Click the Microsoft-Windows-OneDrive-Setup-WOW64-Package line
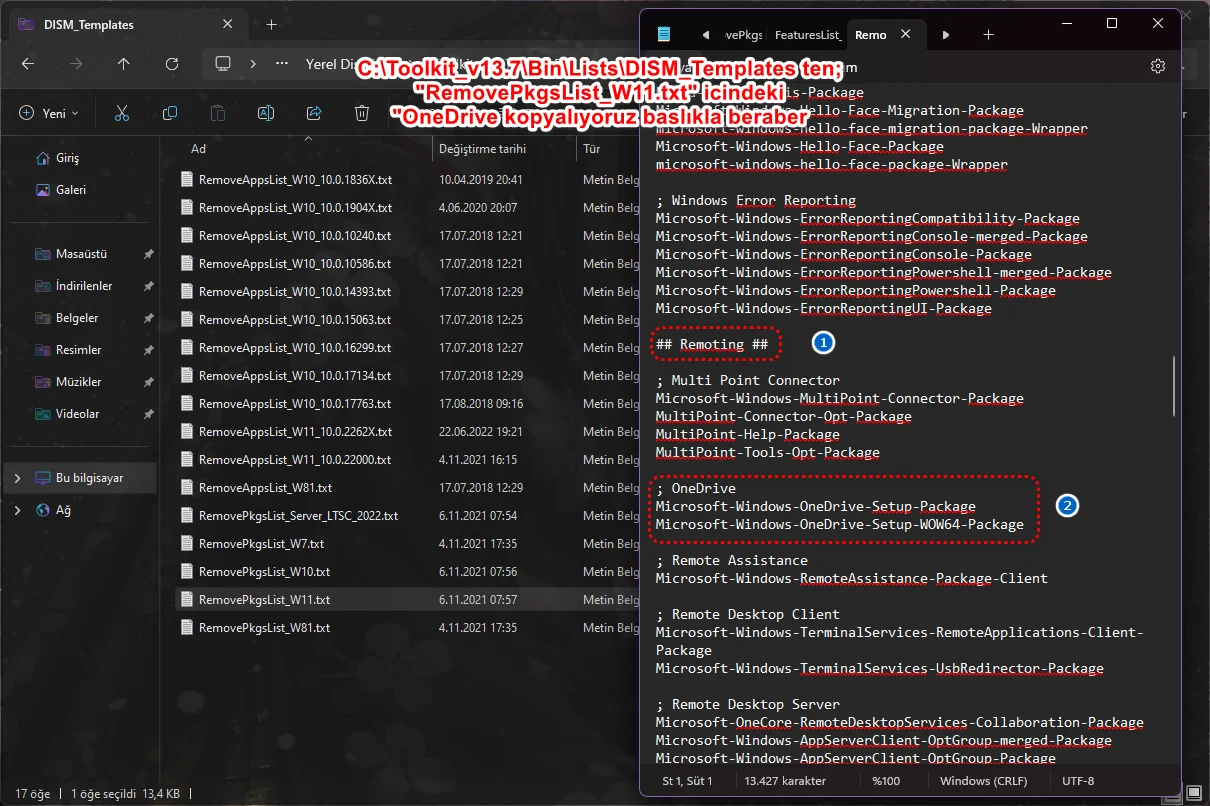The width and height of the screenshot is (1210, 806). click(x=839, y=524)
